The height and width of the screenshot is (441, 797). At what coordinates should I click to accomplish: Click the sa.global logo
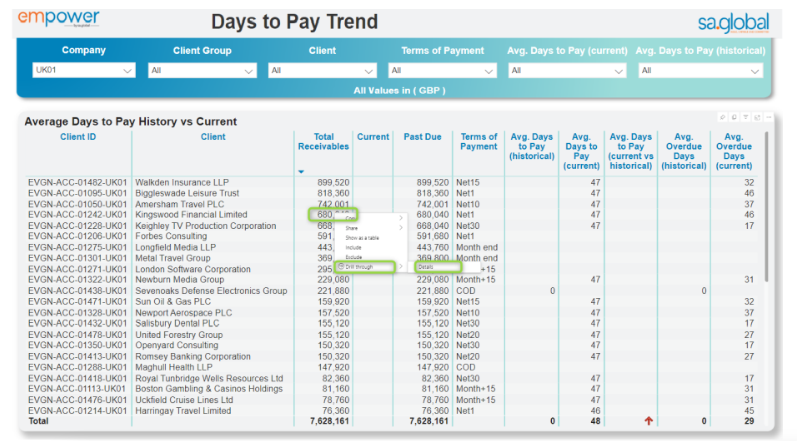(733, 23)
